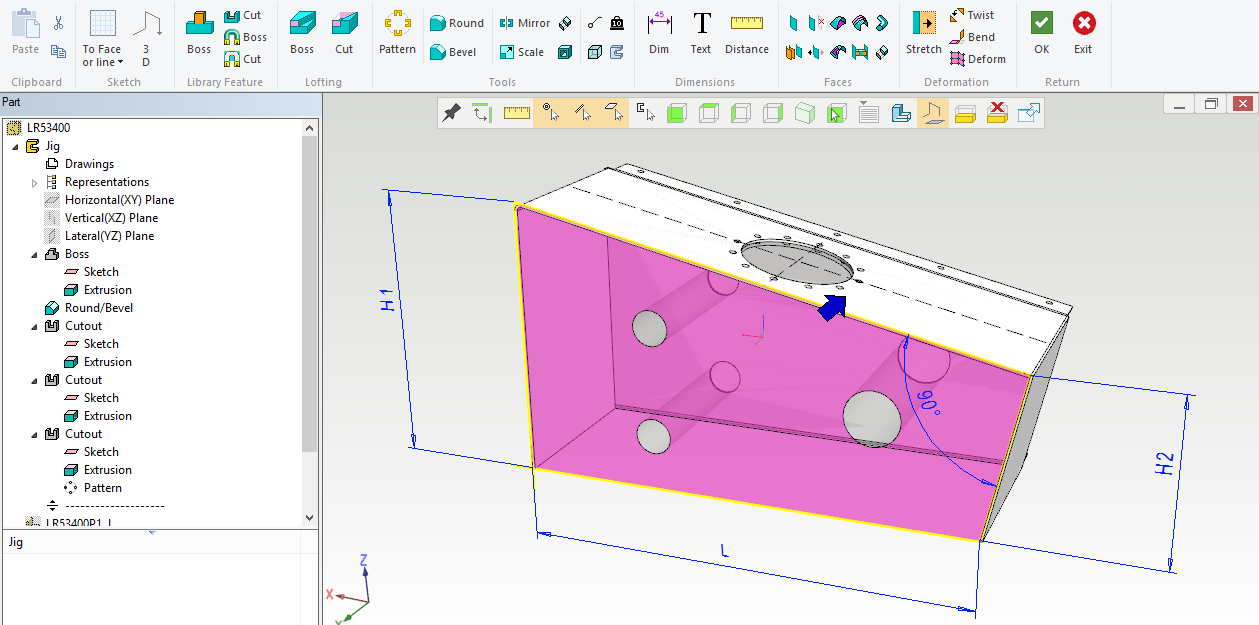Select Round/Bevel feature in the tree

click(x=98, y=308)
